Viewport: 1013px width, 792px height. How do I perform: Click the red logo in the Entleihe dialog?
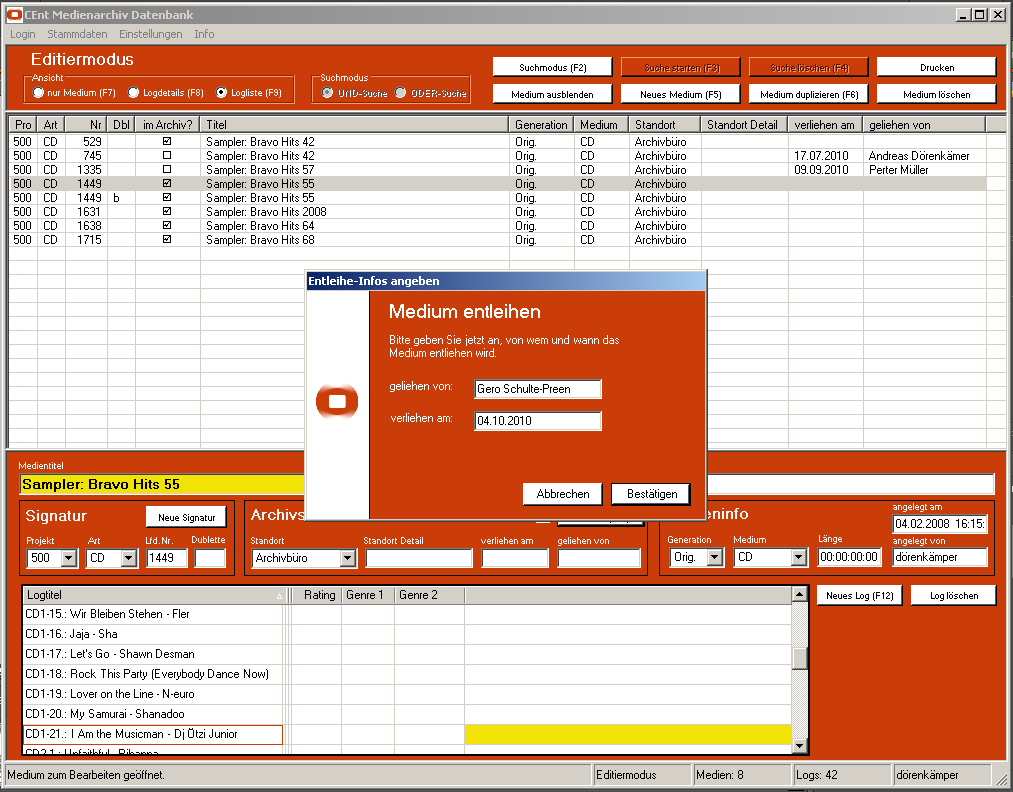(337, 401)
